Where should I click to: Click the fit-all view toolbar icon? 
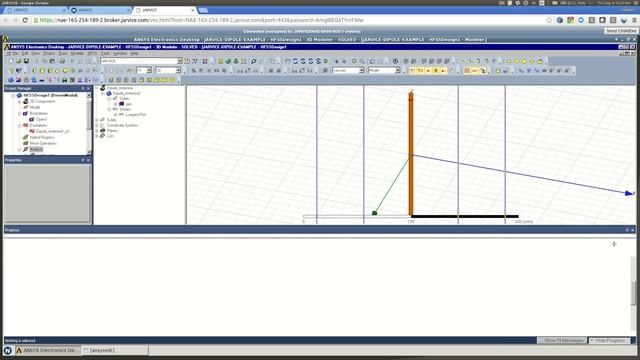tap(354, 61)
